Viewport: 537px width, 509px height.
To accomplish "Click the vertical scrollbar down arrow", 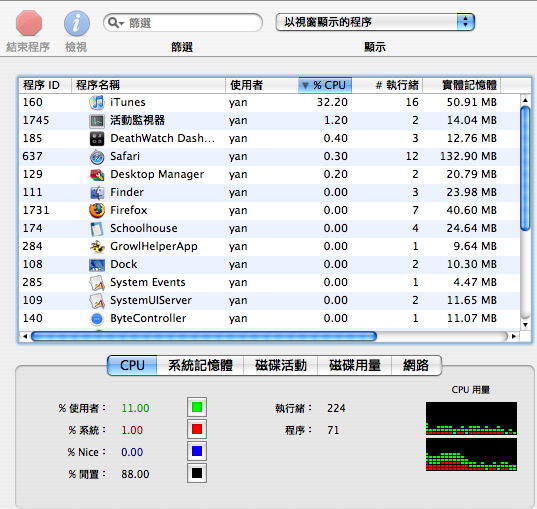I will (525, 325).
